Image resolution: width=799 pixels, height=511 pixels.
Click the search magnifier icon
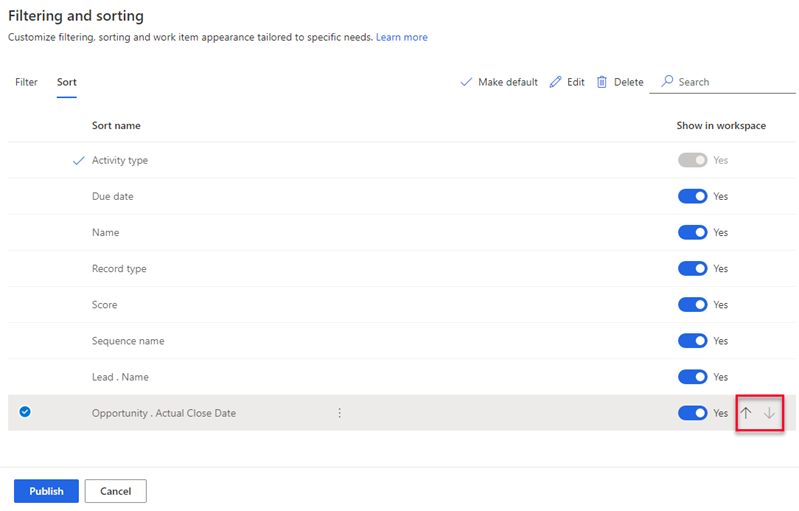coord(667,82)
